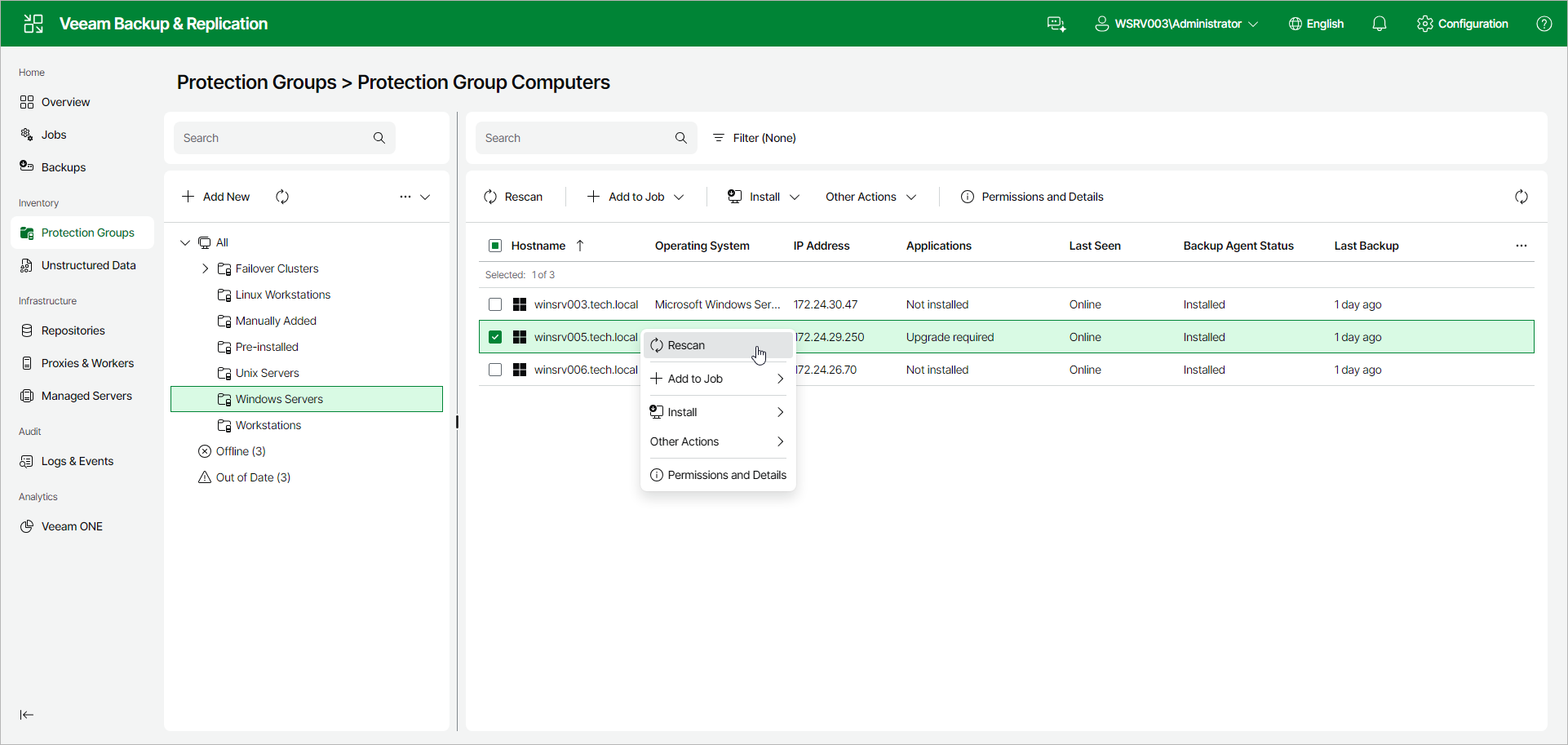
Task: Click the Protection Groups sidebar icon
Action: tap(27, 233)
